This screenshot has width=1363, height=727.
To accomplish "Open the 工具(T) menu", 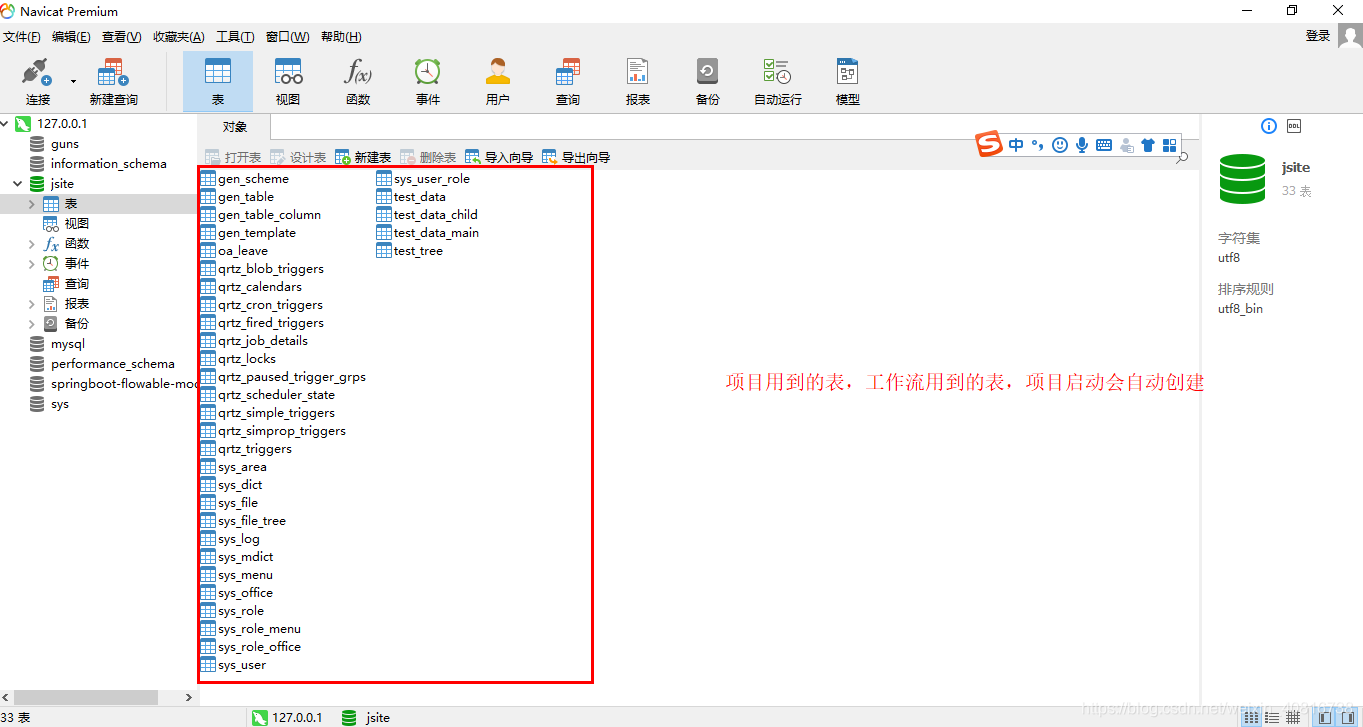I will point(235,37).
